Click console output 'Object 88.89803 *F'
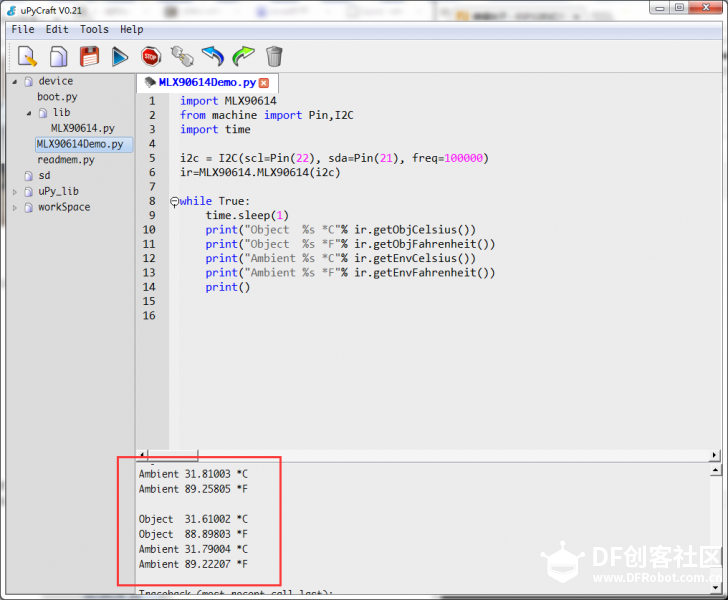Viewport: 728px width, 600px height. pyautogui.click(x=193, y=534)
